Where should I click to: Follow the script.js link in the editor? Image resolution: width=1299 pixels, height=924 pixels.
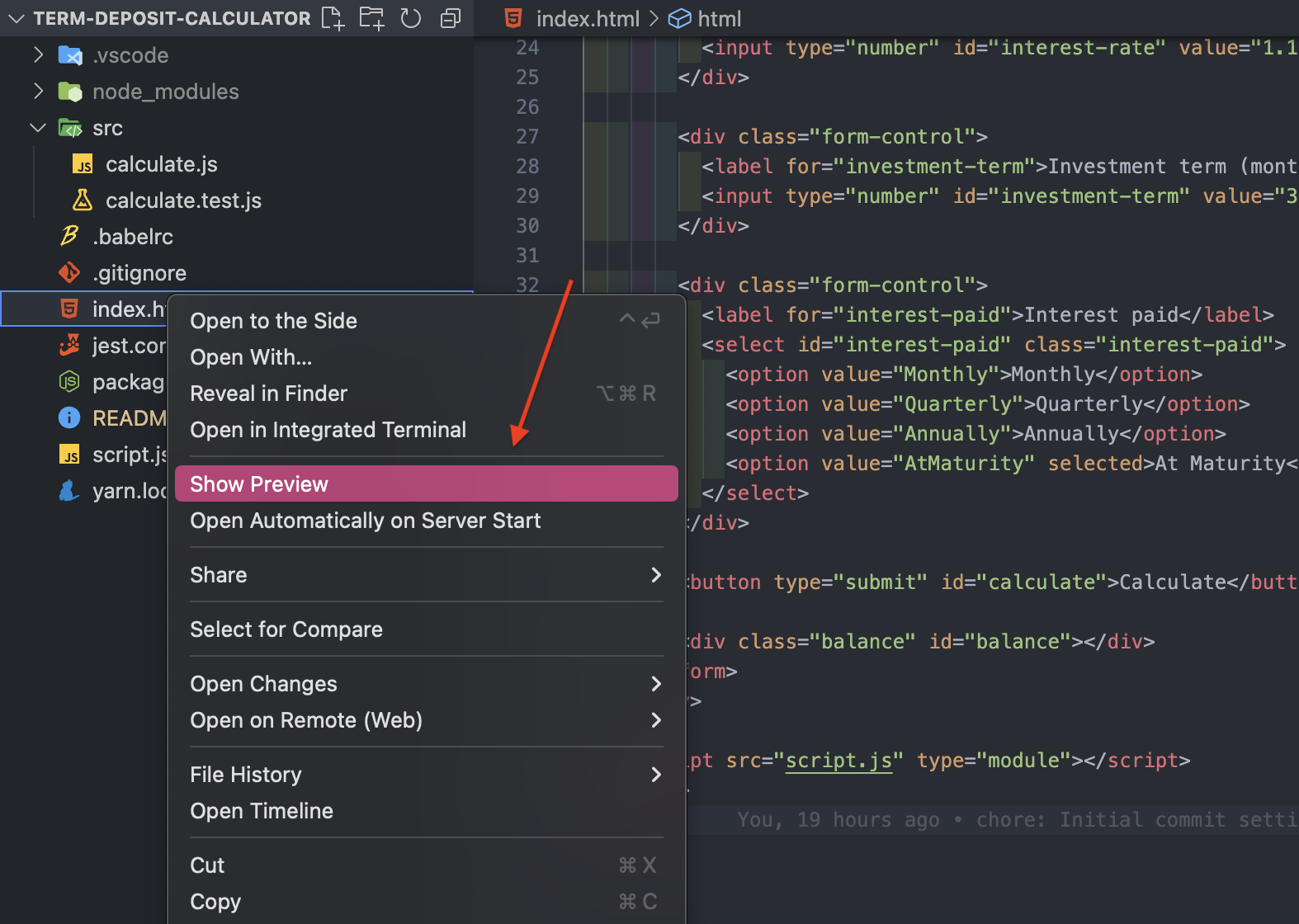coord(838,760)
